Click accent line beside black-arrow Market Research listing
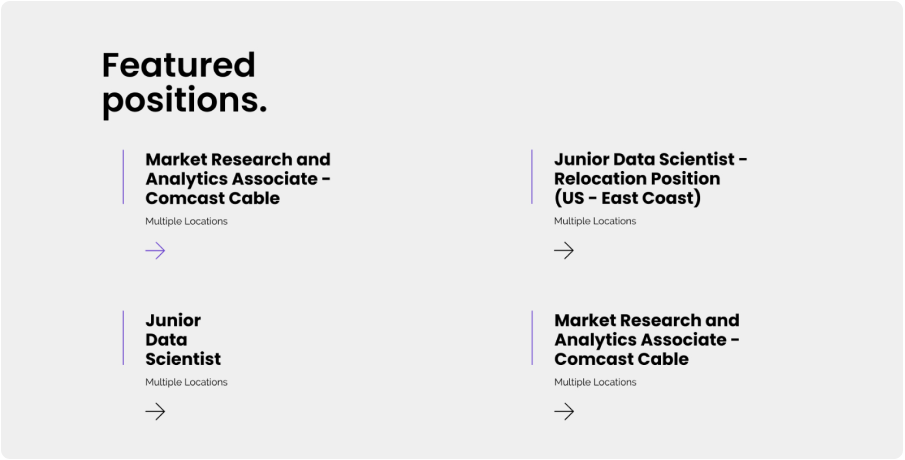Viewport: 905px width, 460px height. (532, 338)
